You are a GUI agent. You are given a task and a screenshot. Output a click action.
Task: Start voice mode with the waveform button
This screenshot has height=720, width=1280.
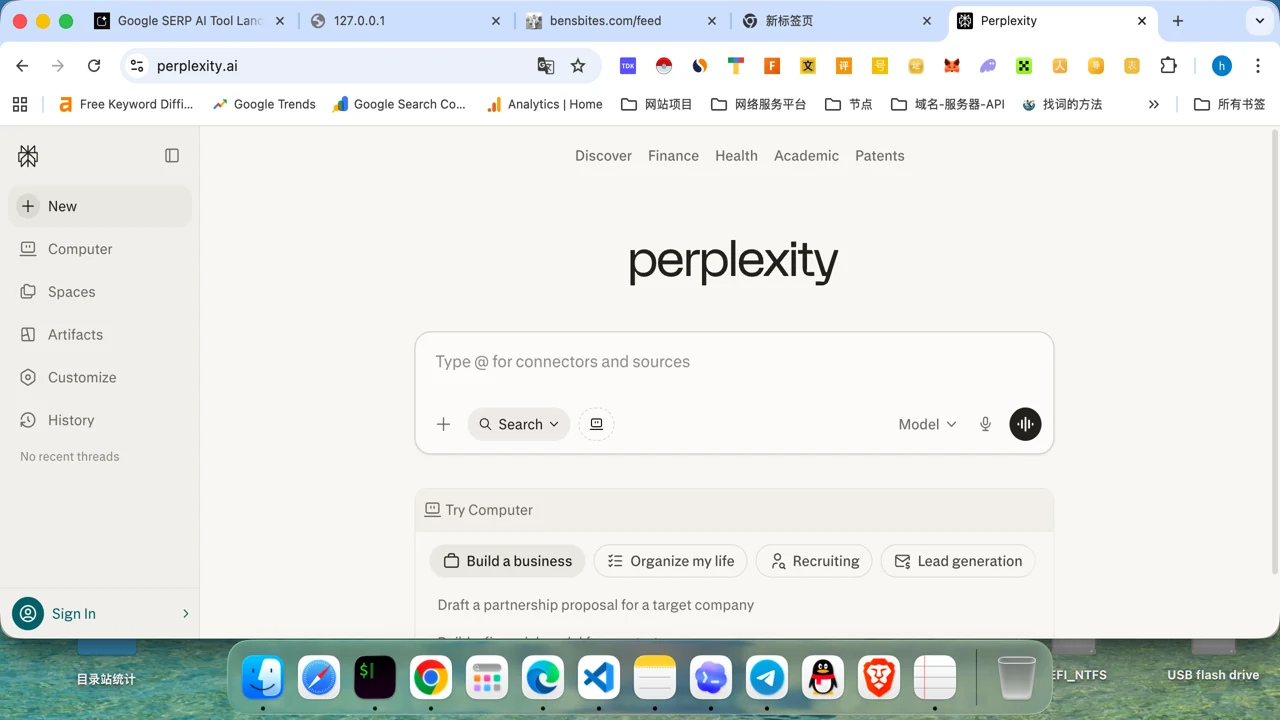1025,424
